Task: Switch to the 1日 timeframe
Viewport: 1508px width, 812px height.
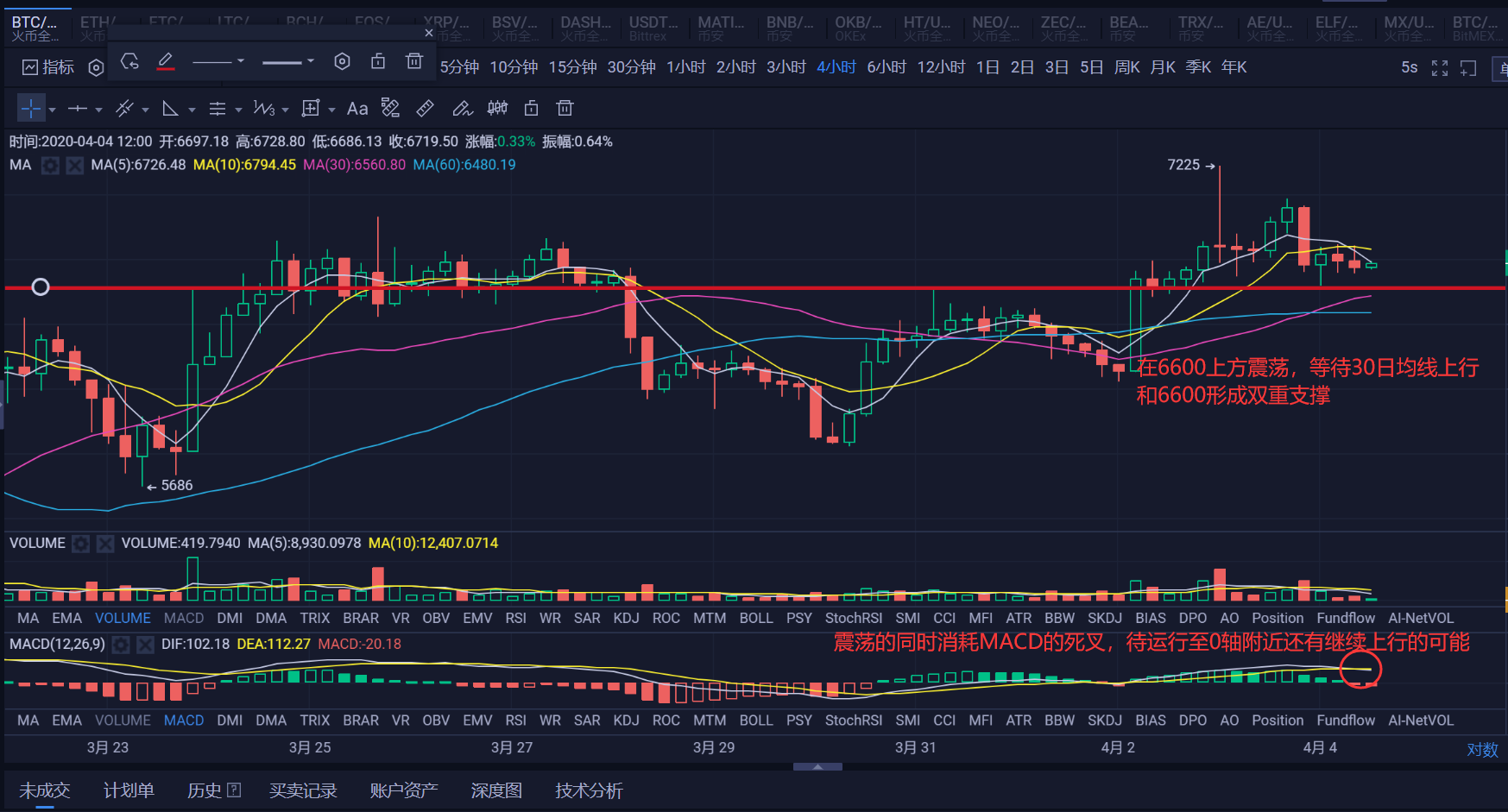Action: click(x=988, y=67)
